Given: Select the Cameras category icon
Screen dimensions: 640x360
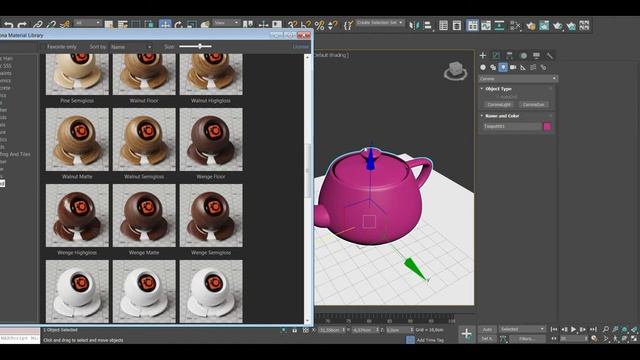Looking at the screenshot, I should click(513, 67).
